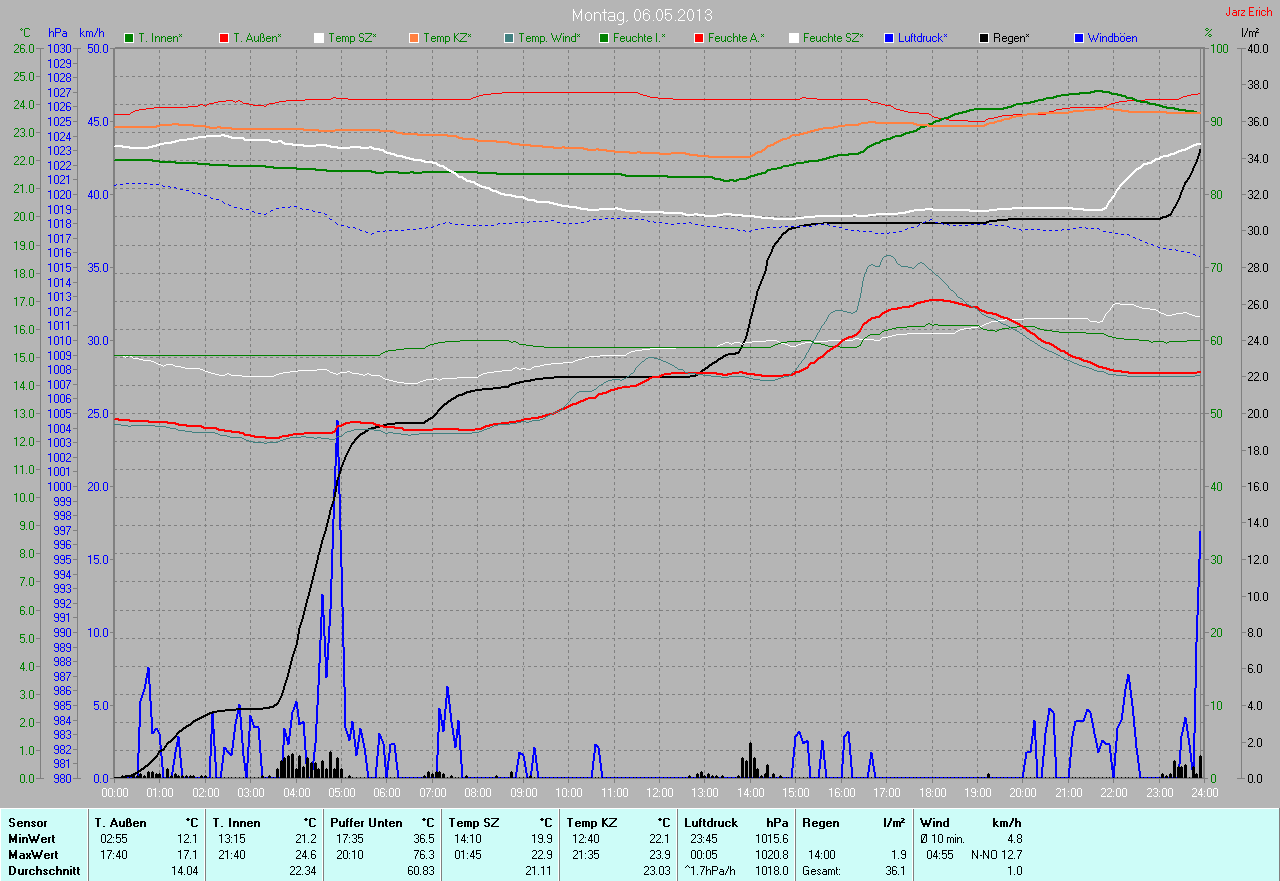Click the 'Sensor' table header
Screen dimensions: 1280x881
click(27, 823)
